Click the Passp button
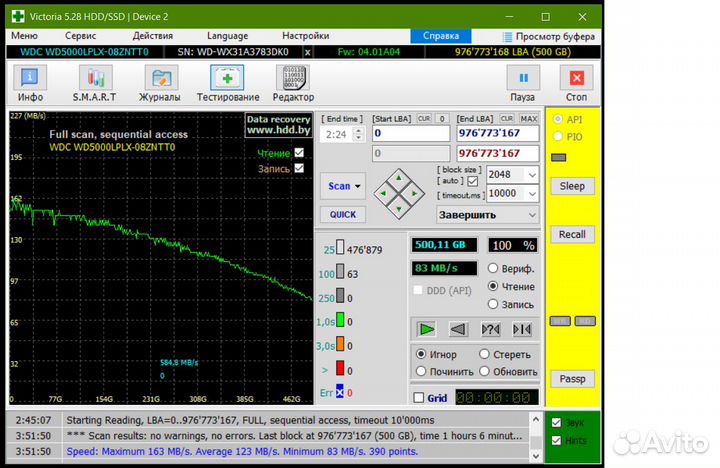This screenshot has height=468, width=720. coord(572,379)
